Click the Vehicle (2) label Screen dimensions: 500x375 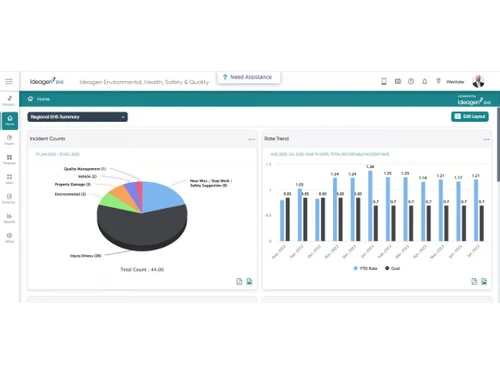pos(87,176)
